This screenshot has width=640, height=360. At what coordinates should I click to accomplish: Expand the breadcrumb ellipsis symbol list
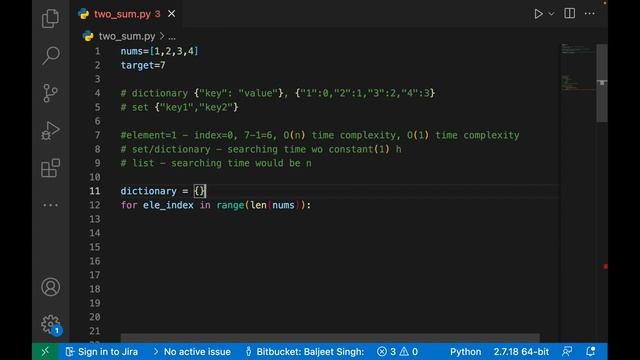click(172, 37)
